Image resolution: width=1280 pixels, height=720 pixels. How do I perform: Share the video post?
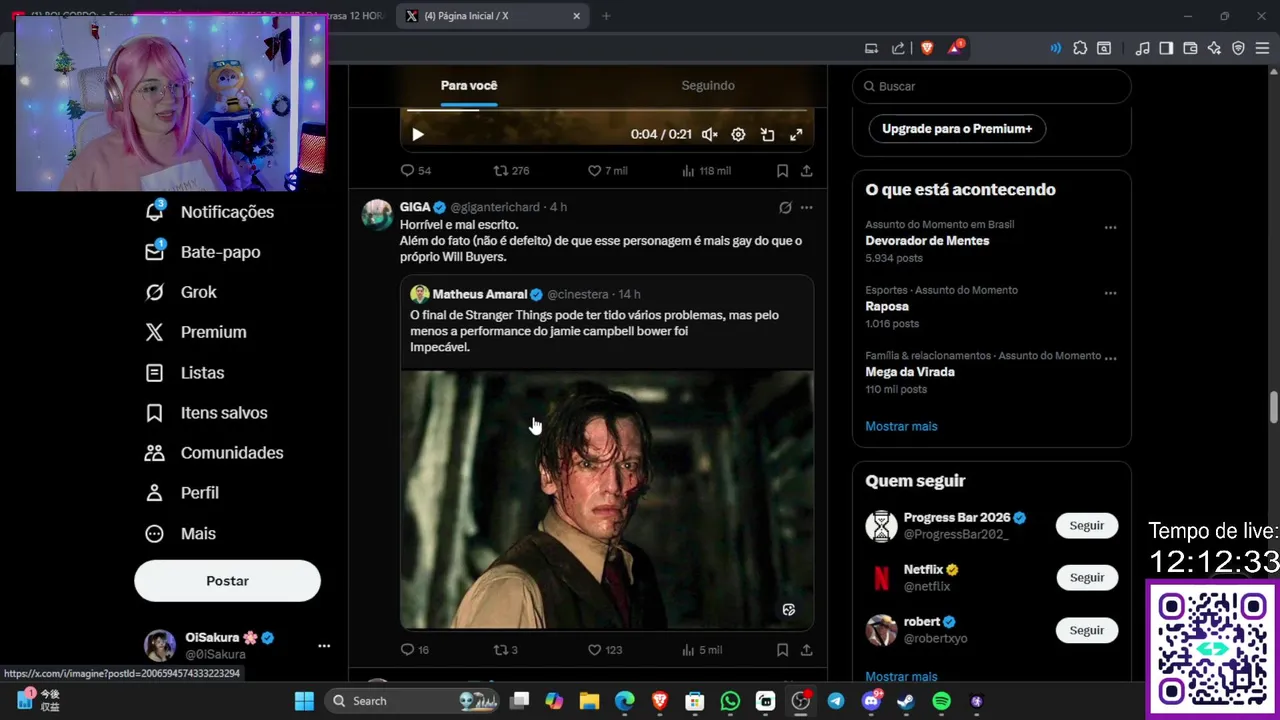pyautogui.click(x=807, y=171)
